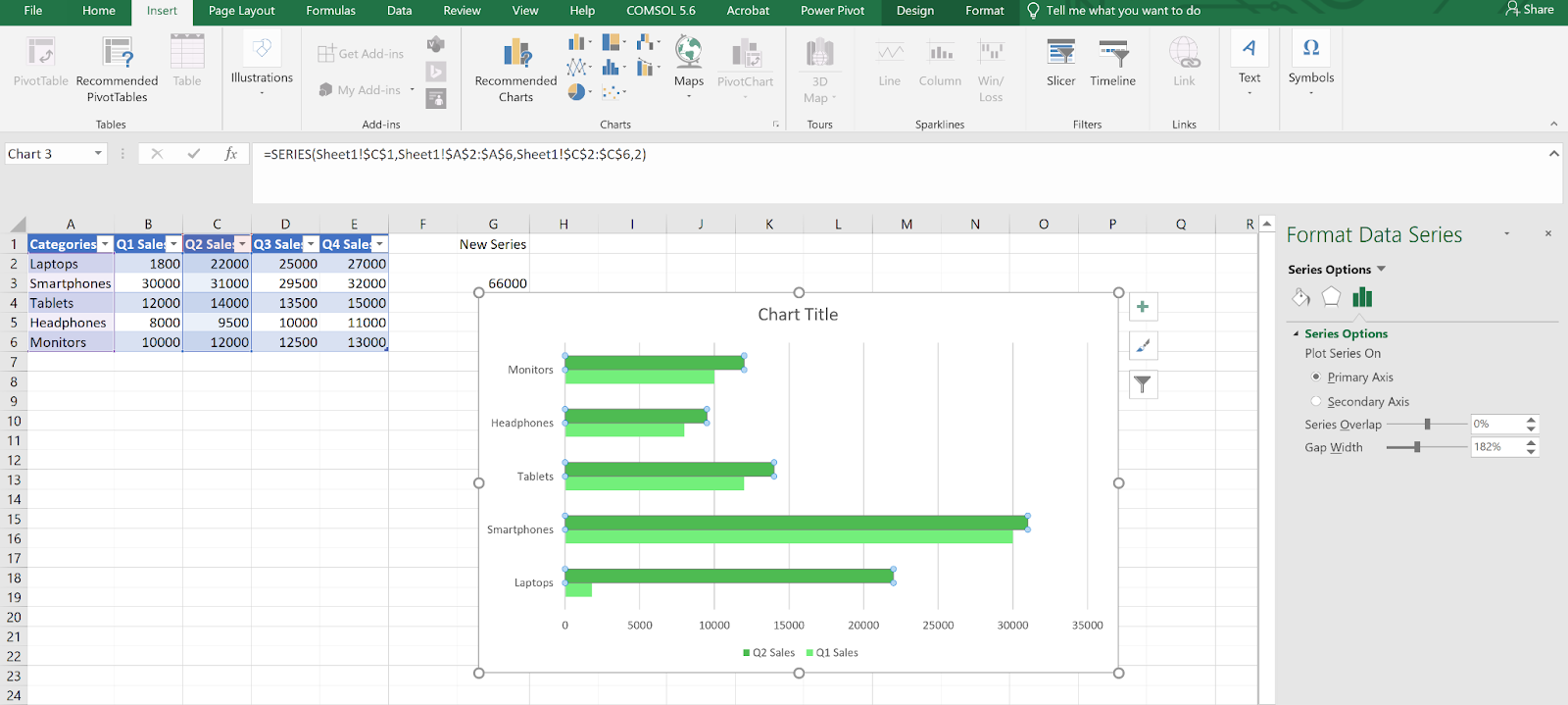
Task: Open Effects options in format pane
Action: (1331, 297)
